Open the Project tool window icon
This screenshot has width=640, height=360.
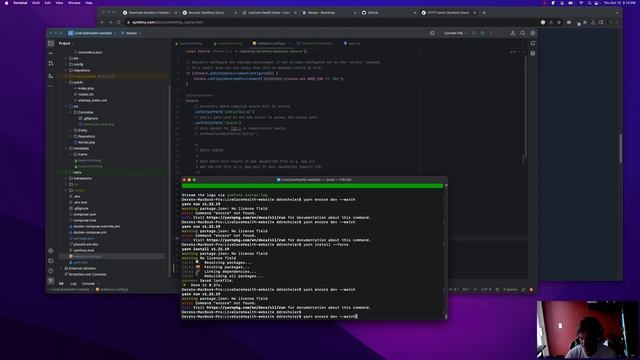click(51, 43)
